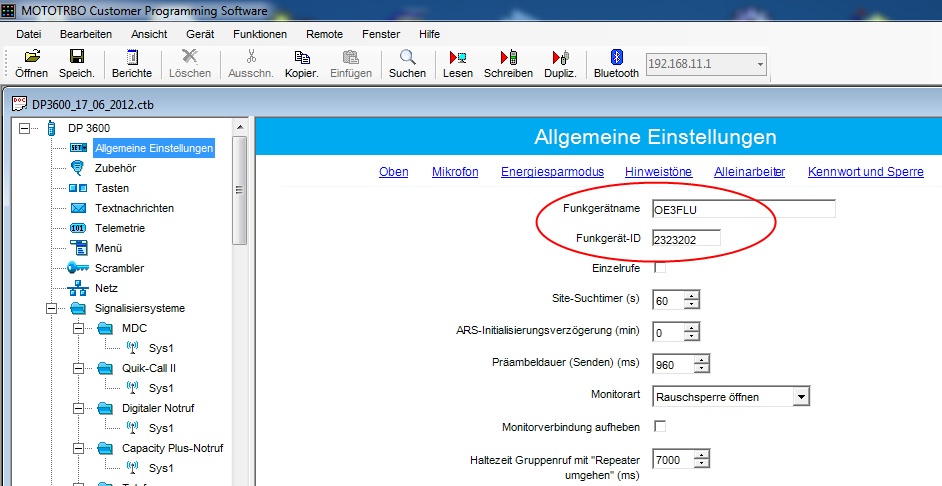Open the Berichte reports icon

132,57
